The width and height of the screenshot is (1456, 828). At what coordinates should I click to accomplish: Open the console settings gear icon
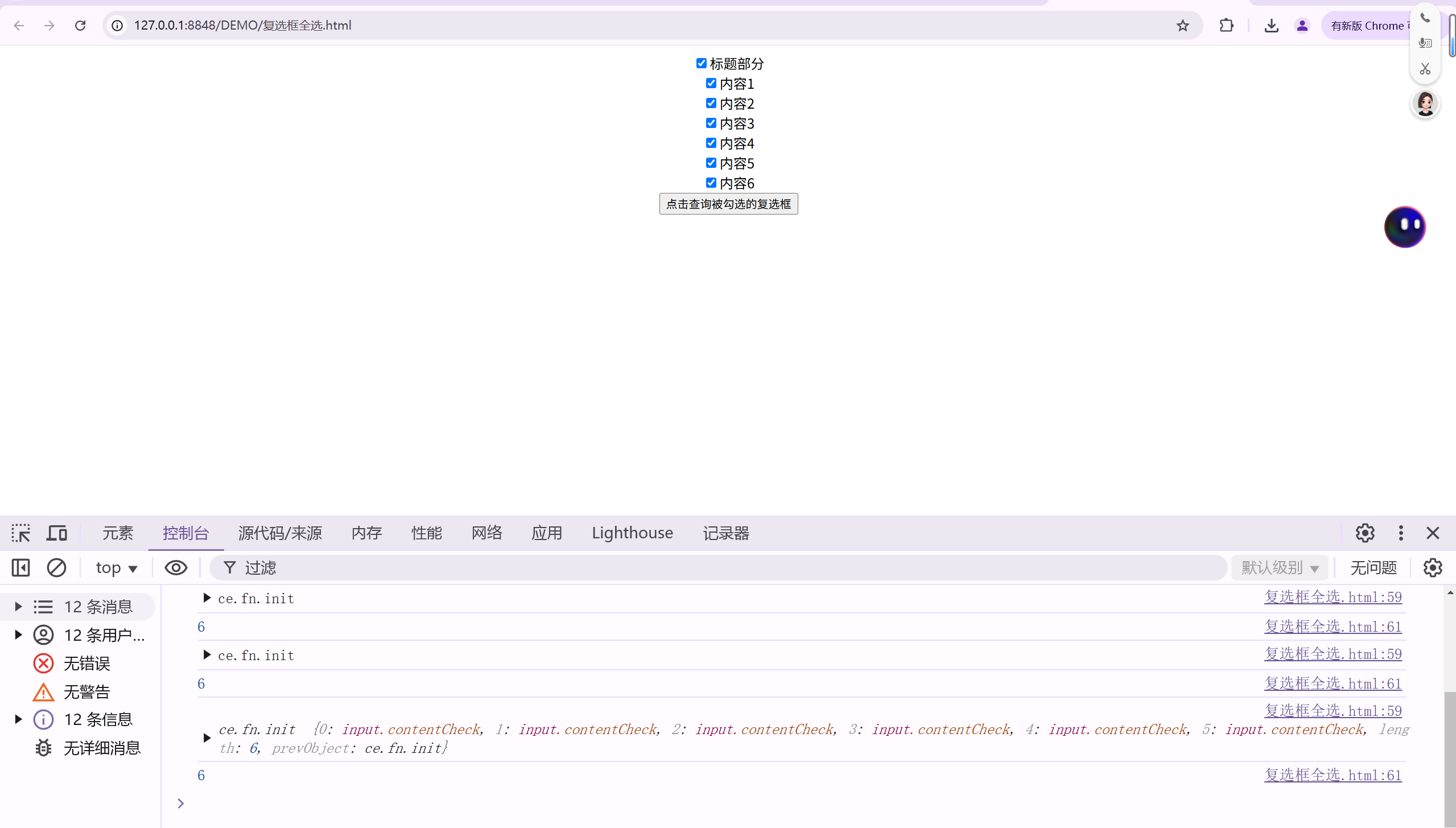[x=1432, y=567]
